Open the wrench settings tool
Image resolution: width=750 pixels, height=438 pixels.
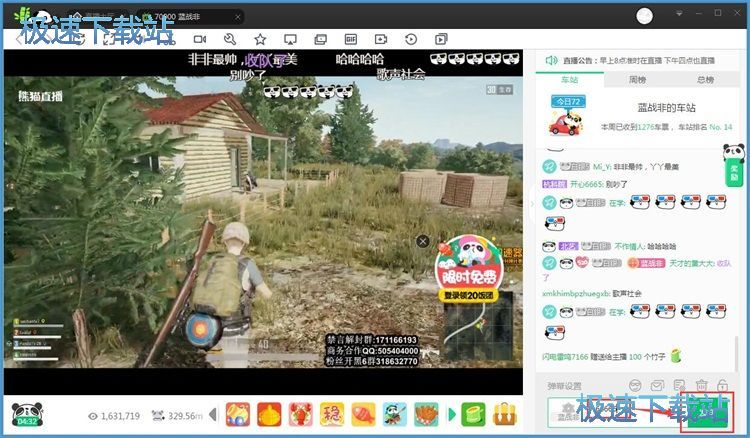(x=230, y=39)
